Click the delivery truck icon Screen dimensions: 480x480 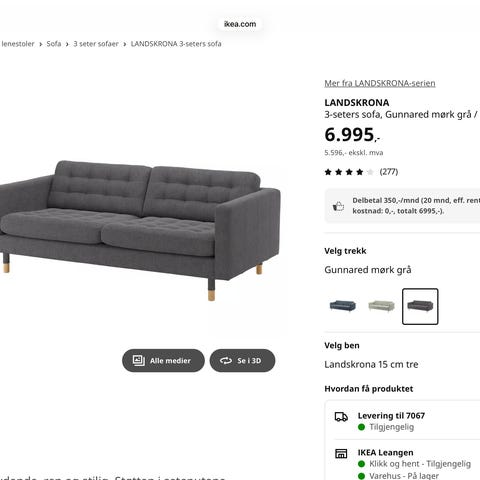click(x=341, y=417)
